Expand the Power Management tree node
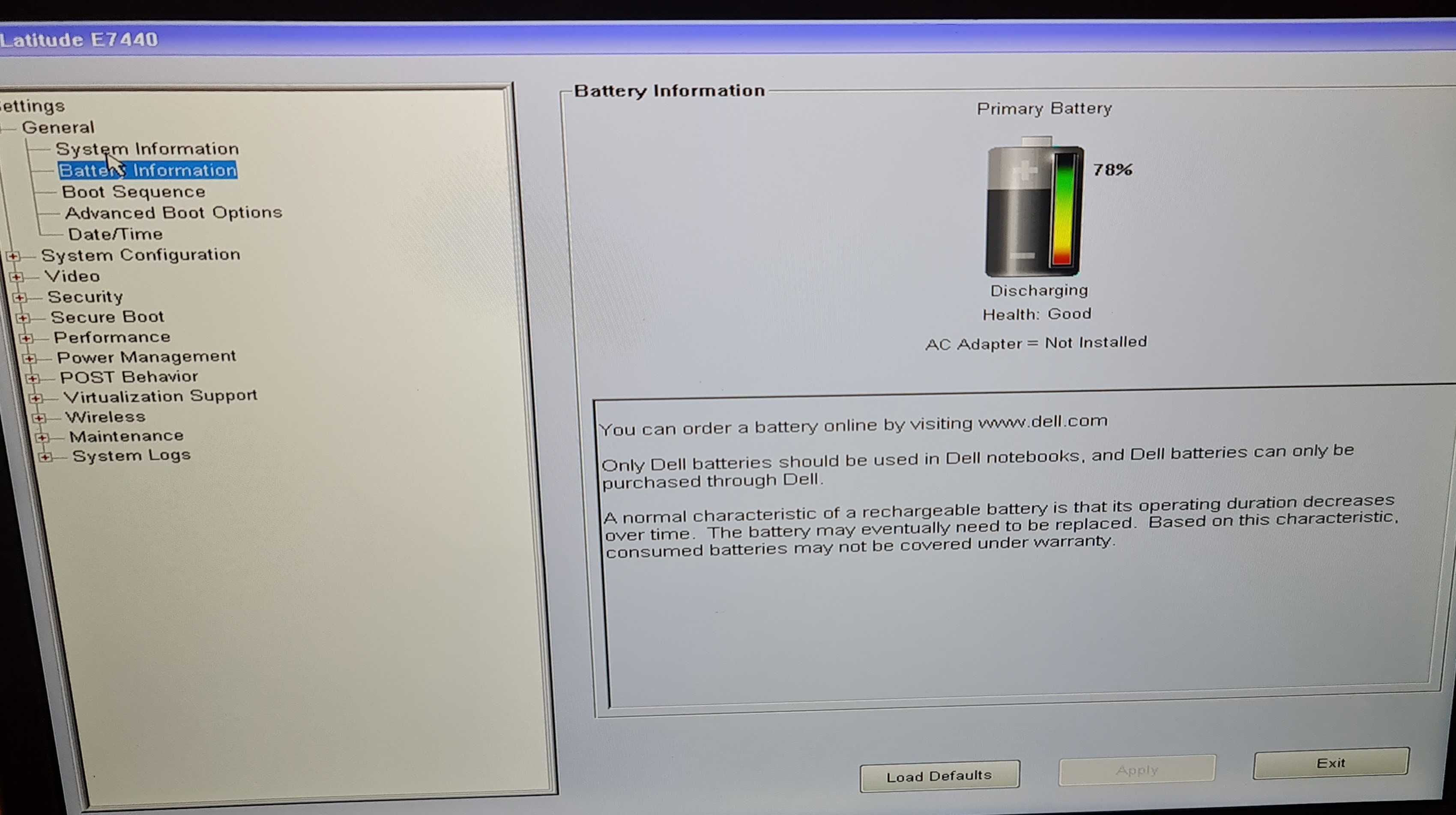This screenshot has height=815, width=1456. point(30,358)
